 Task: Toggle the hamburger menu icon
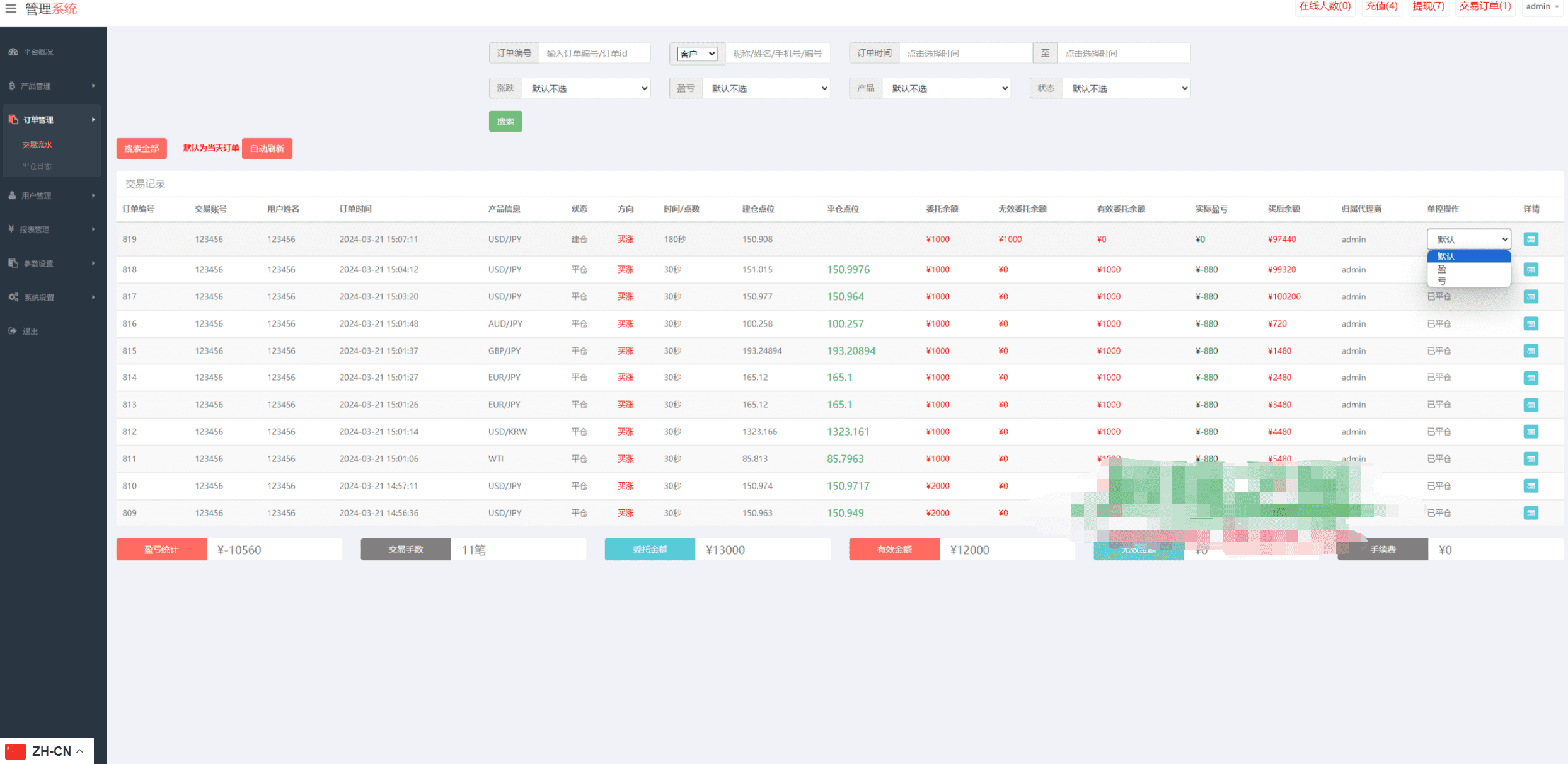[11, 9]
